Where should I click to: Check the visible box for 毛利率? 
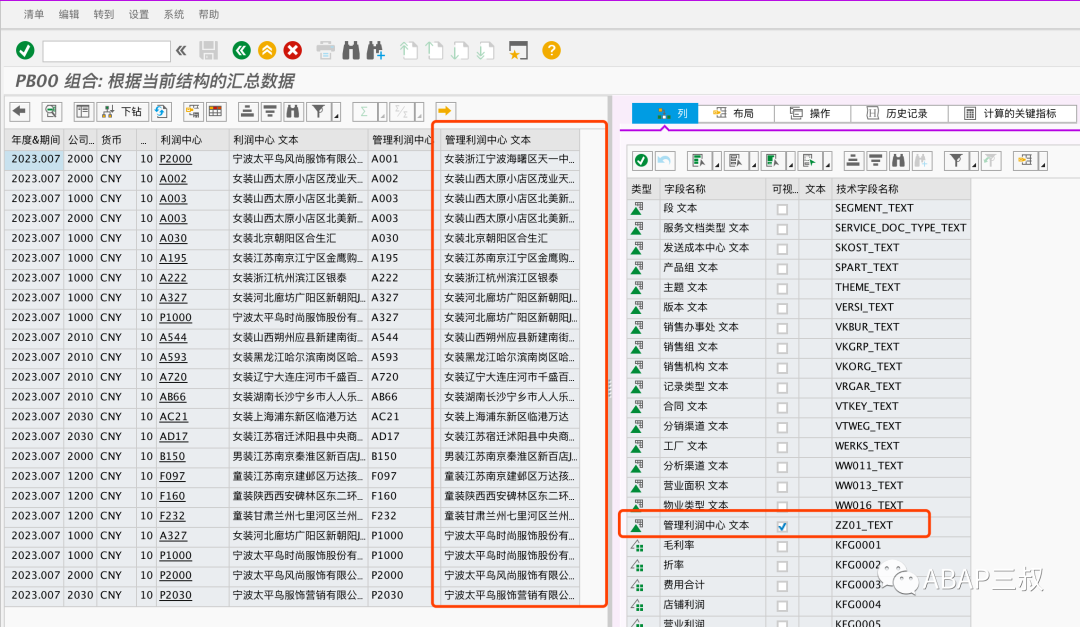[782, 546]
